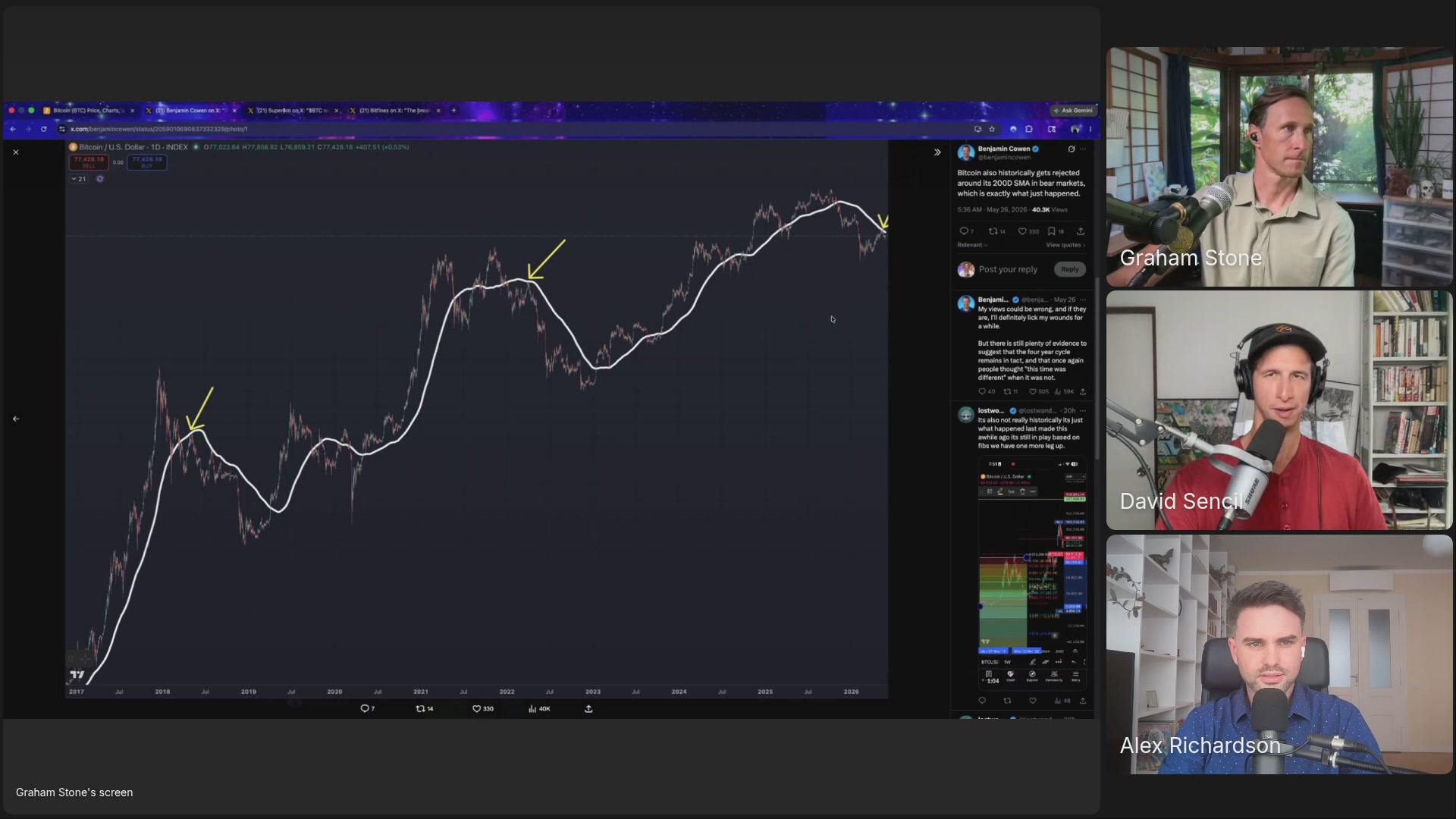Open the more options menu on main tweet
Image resolution: width=1456 pixels, height=819 pixels.
1083,149
